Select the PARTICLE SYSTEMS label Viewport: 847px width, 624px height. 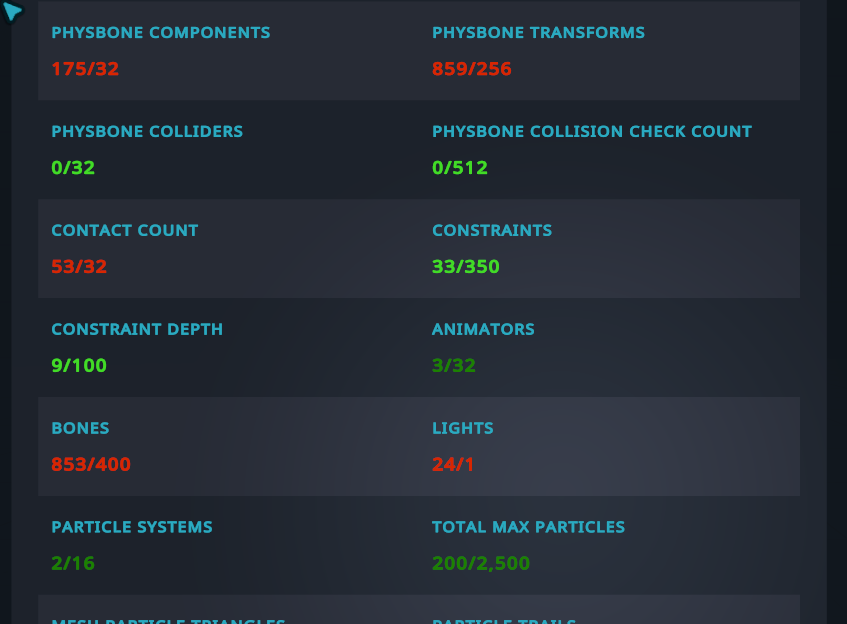[x=132, y=527]
